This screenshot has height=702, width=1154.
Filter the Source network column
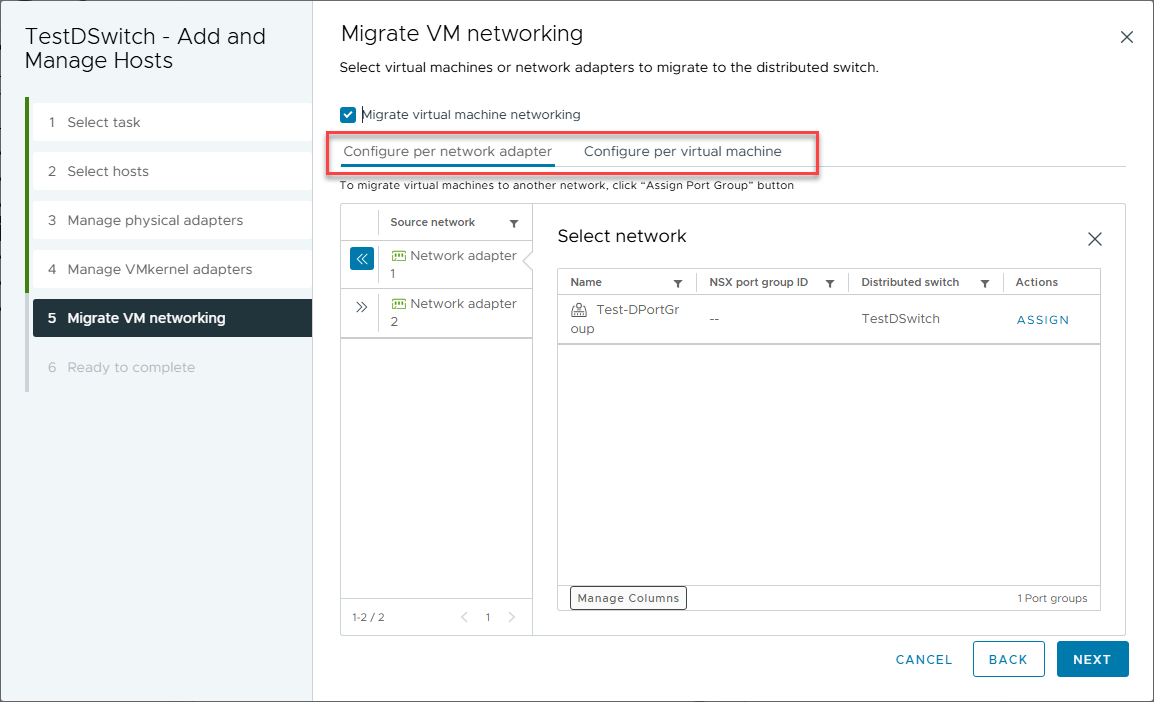coord(514,223)
